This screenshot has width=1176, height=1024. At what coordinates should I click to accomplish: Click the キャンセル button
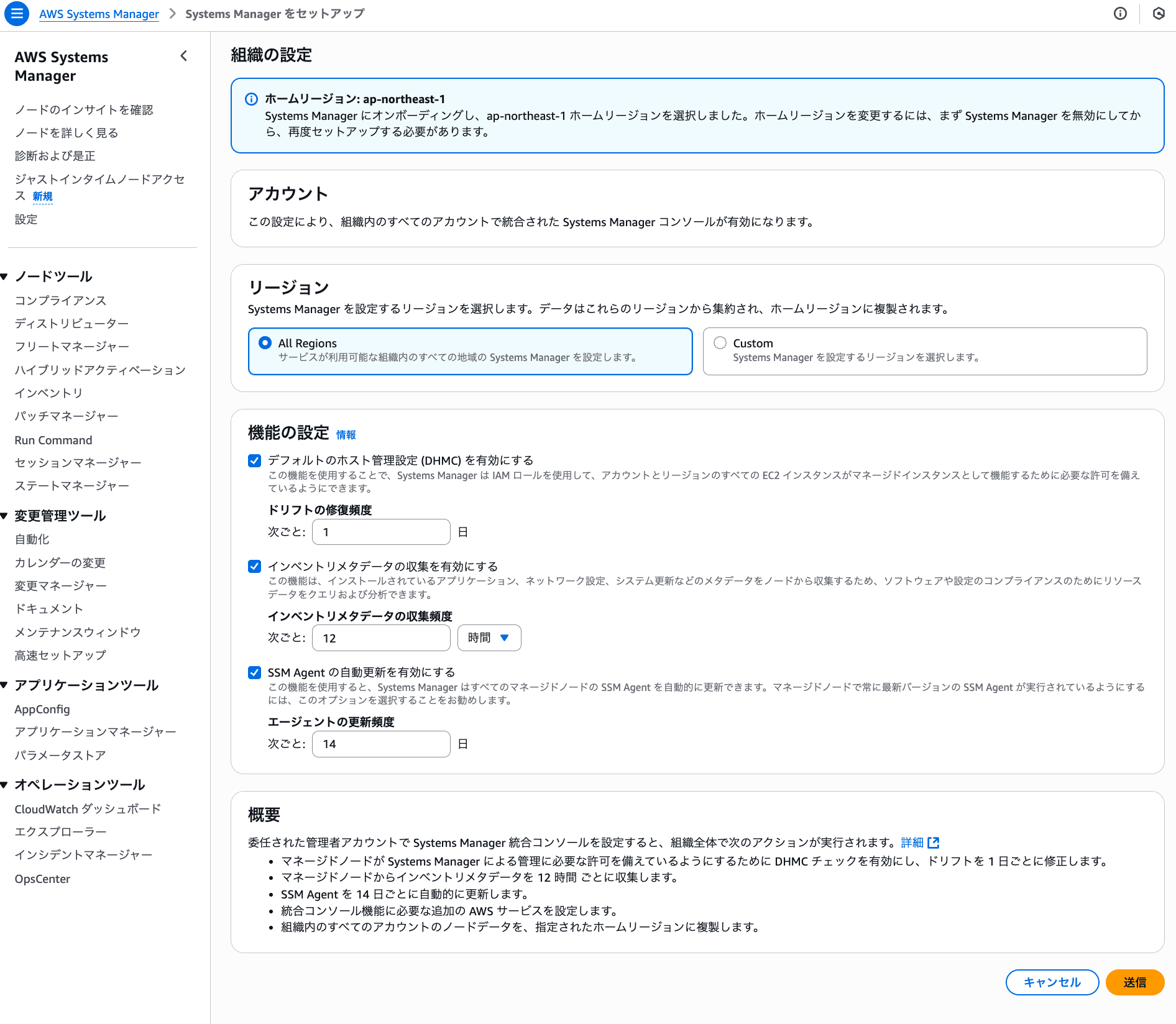tap(1052, 982)
